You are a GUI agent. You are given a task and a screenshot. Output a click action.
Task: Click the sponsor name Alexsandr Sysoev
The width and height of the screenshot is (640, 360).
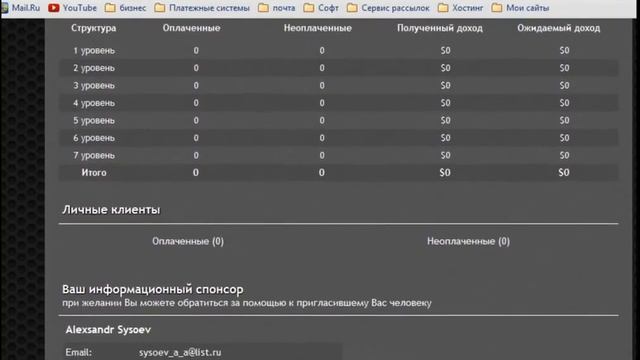[108, 330]
